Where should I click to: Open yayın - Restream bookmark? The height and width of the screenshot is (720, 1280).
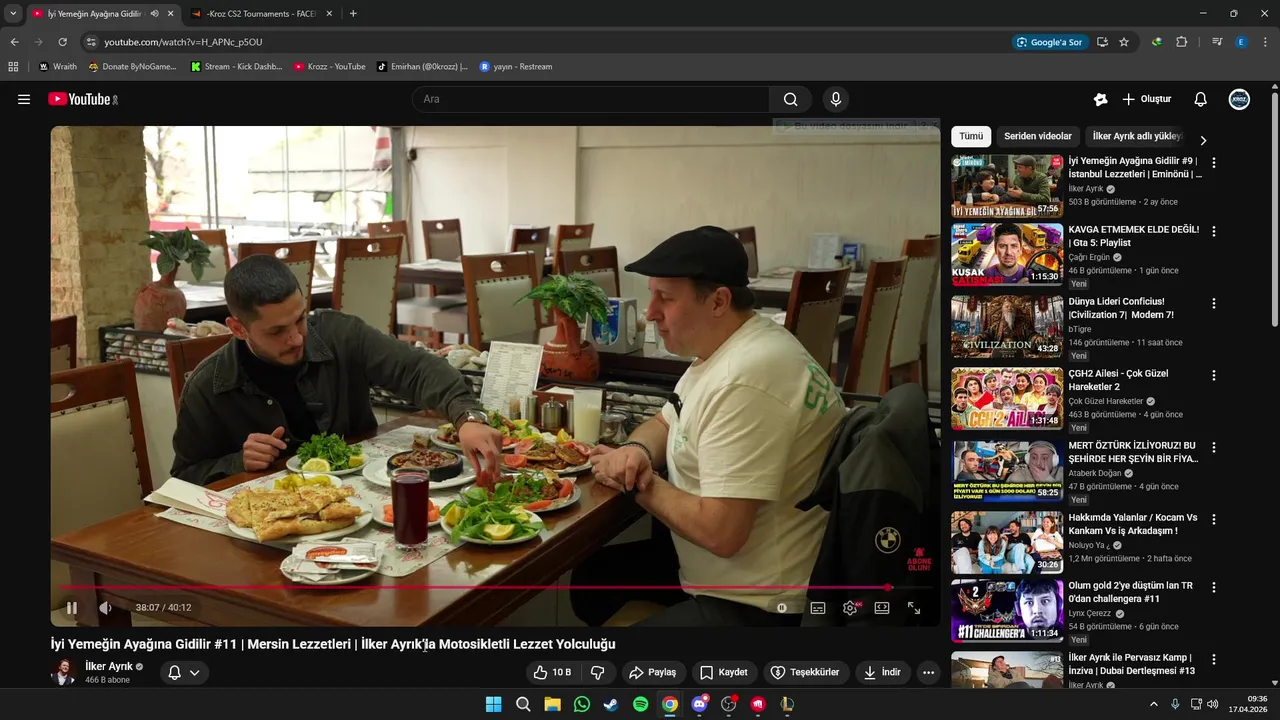[516, 67]
